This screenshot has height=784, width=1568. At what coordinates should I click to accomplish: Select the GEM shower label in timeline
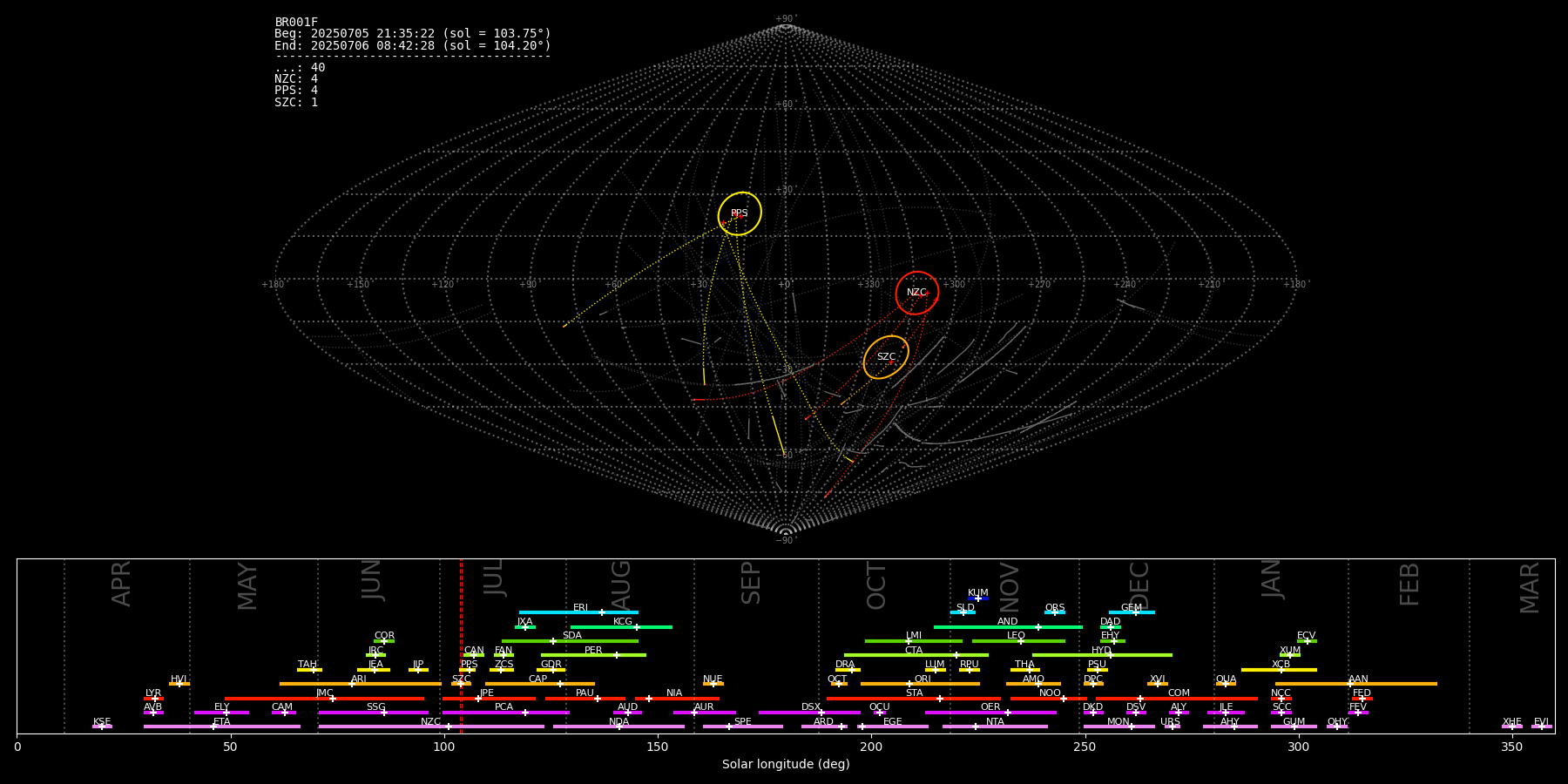pos(1132,608)
